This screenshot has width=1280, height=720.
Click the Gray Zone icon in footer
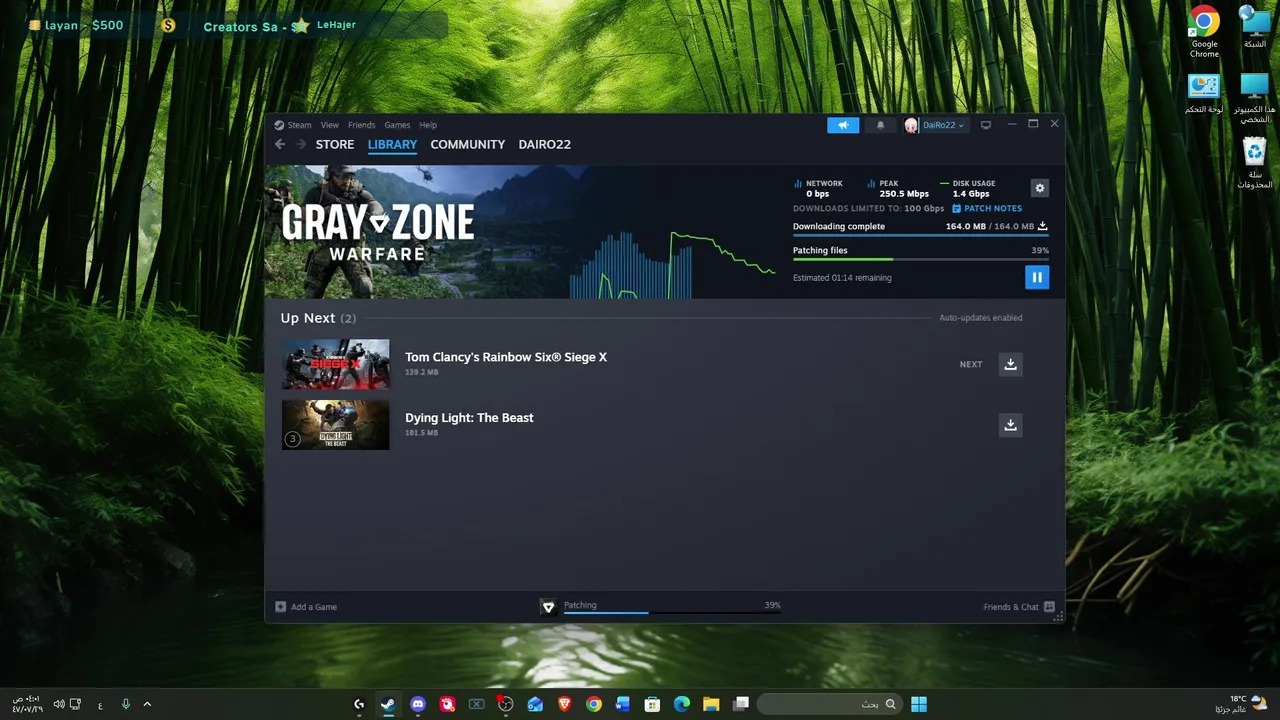(x=548, y=607)
